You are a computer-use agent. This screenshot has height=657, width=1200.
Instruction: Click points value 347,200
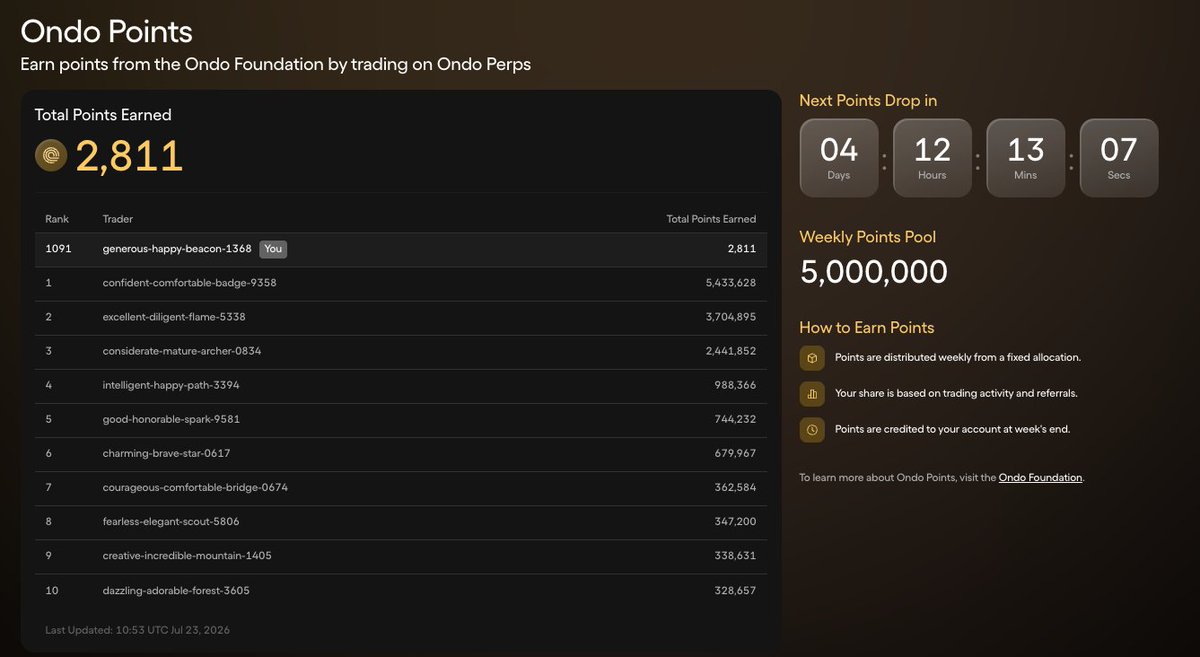[735, 521]
